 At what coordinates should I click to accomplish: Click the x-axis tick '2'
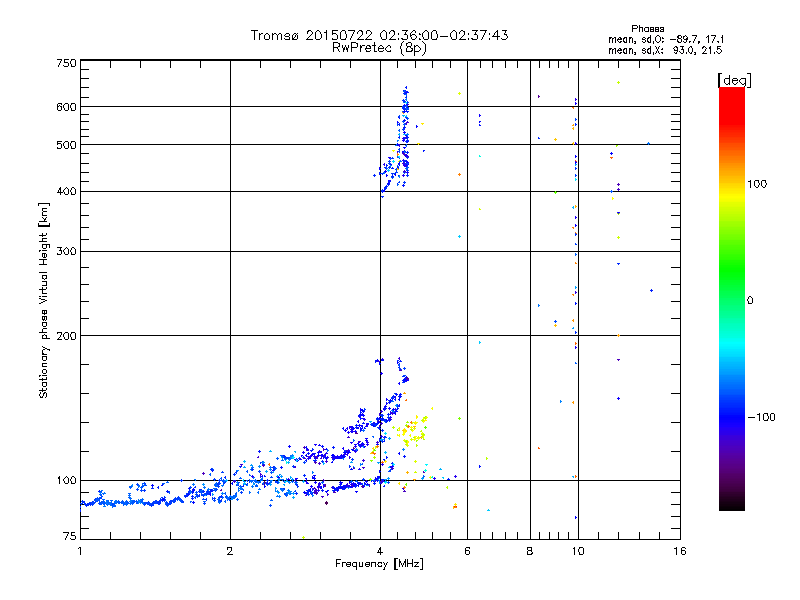tap(230, 551)
